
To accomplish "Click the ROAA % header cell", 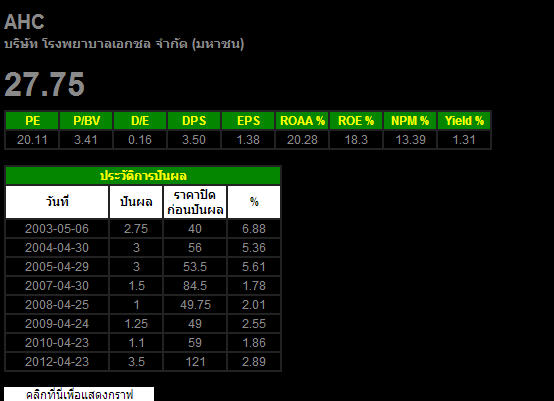I will pos(302,121).
